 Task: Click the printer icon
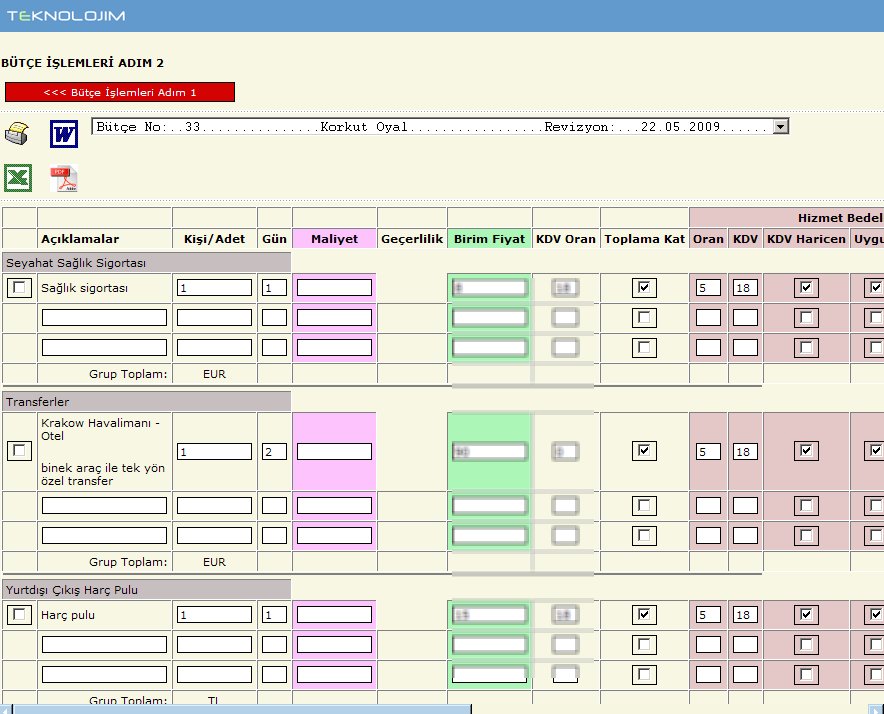tap(18, 134)
